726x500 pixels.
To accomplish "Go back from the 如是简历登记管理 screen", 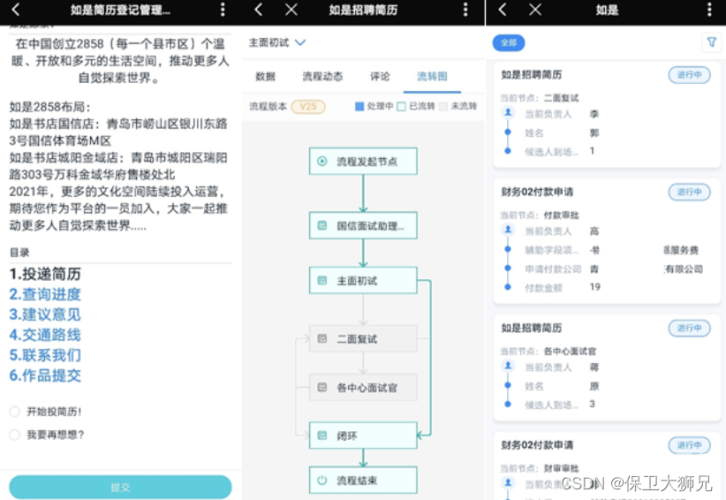I will (x=16, y=10).
